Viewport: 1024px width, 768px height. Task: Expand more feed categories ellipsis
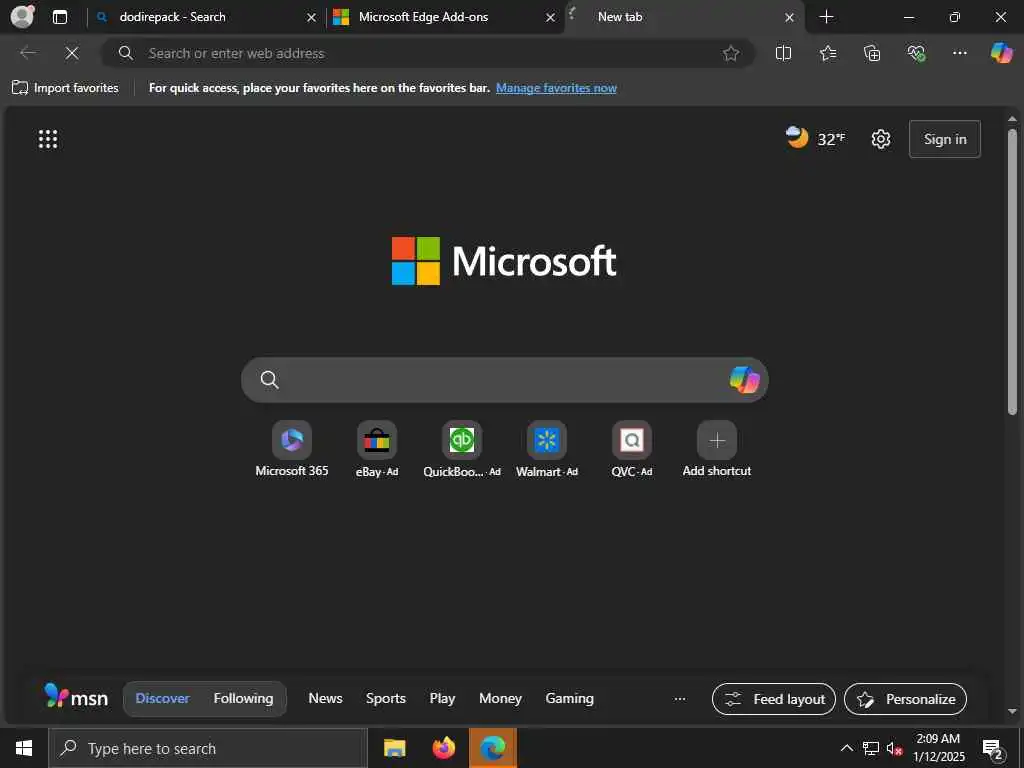pyautogui.click(x=680, y=699)
